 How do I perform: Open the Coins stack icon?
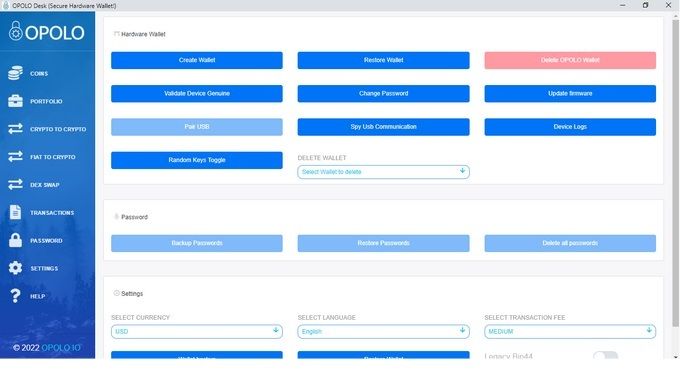[x=15, y=73]
